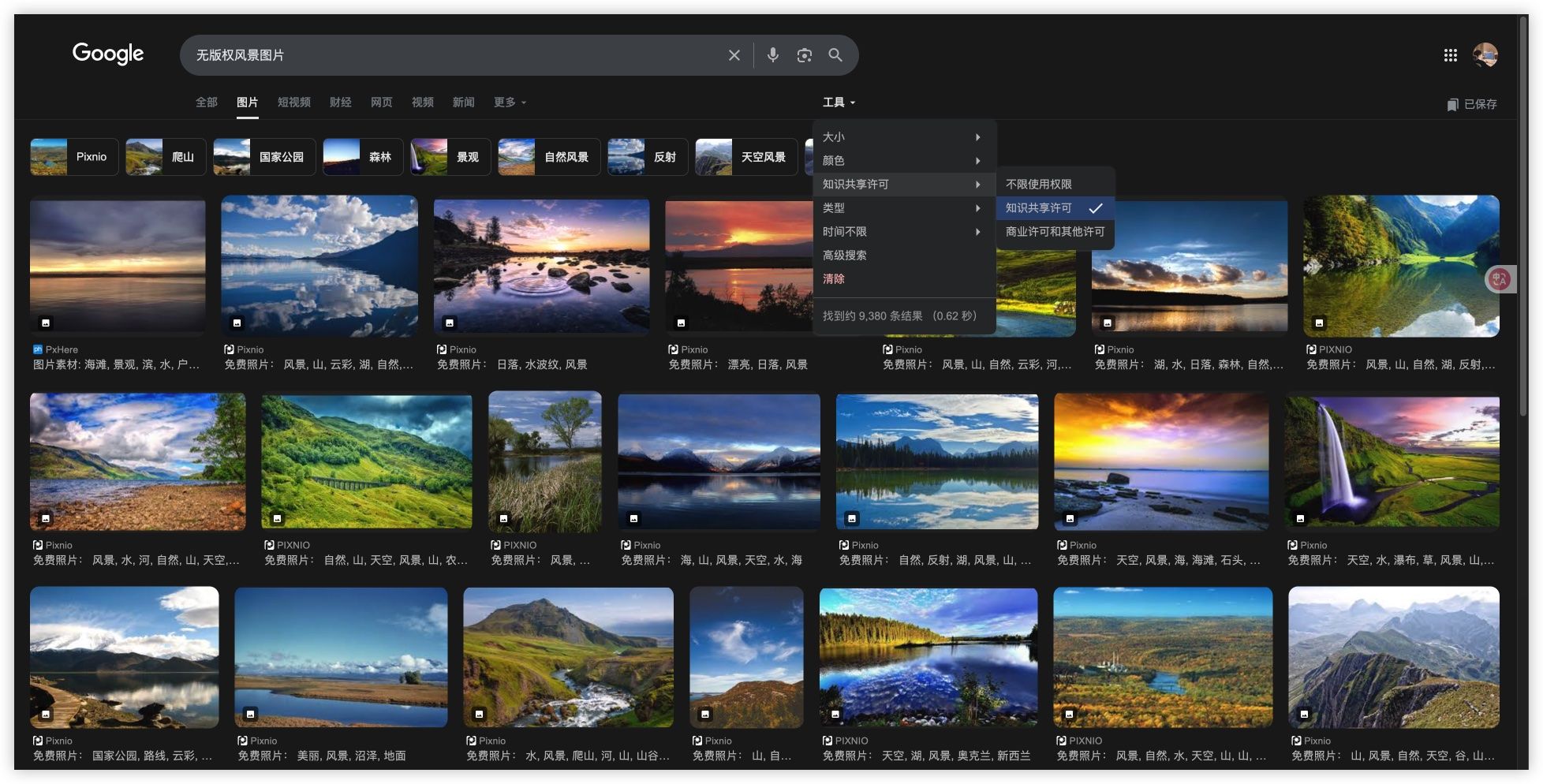Screen dimensions: 1543x784
Task: Clear the search box with X icon
Action: (734, 55)
